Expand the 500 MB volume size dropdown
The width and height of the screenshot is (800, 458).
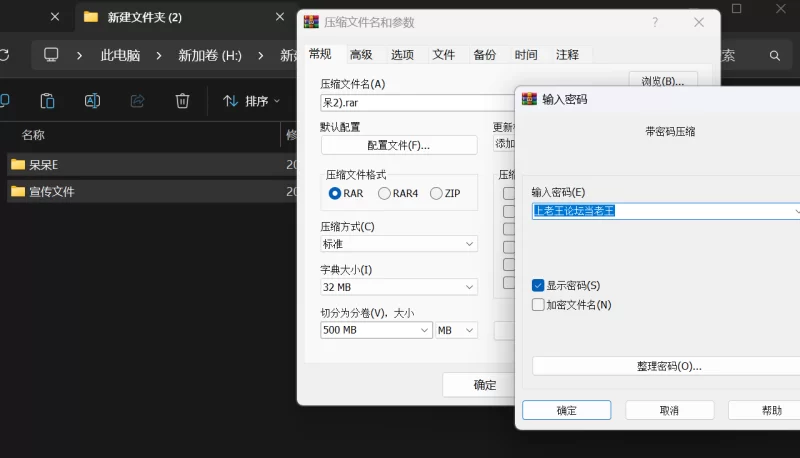[x=377, y=330]
